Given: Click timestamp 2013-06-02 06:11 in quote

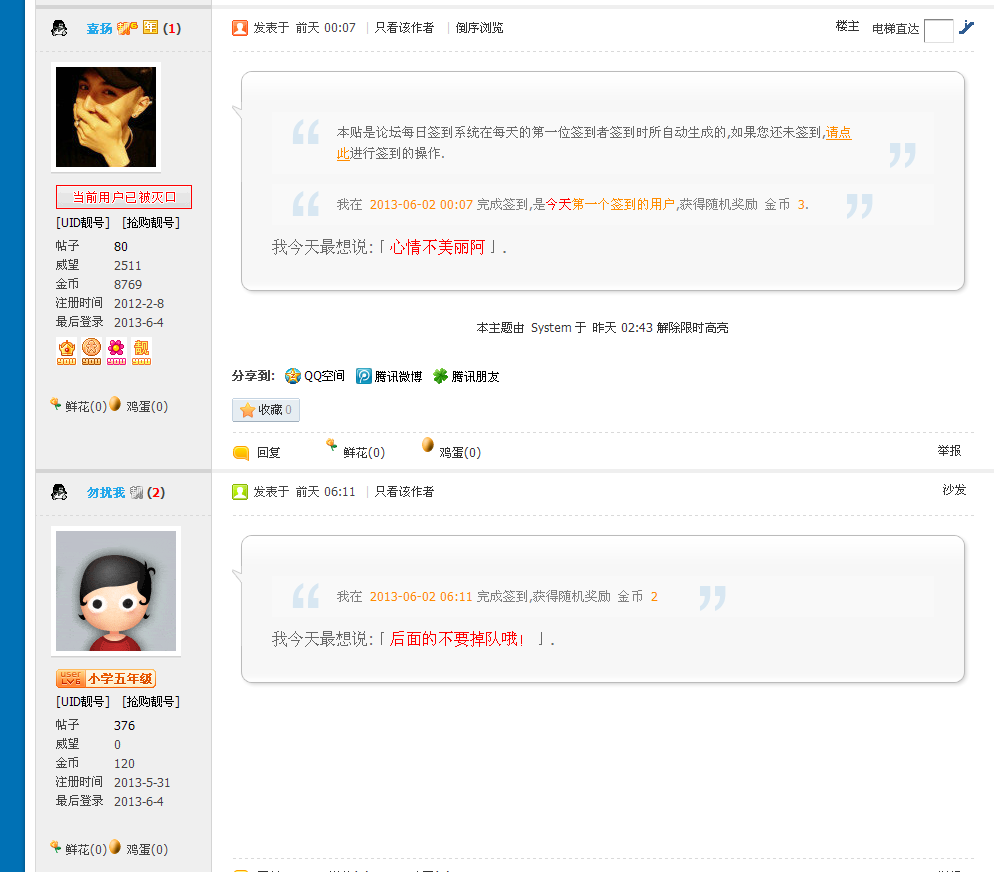Looking at the screenshot, I should pyautogui.click(x=421, y=596).
